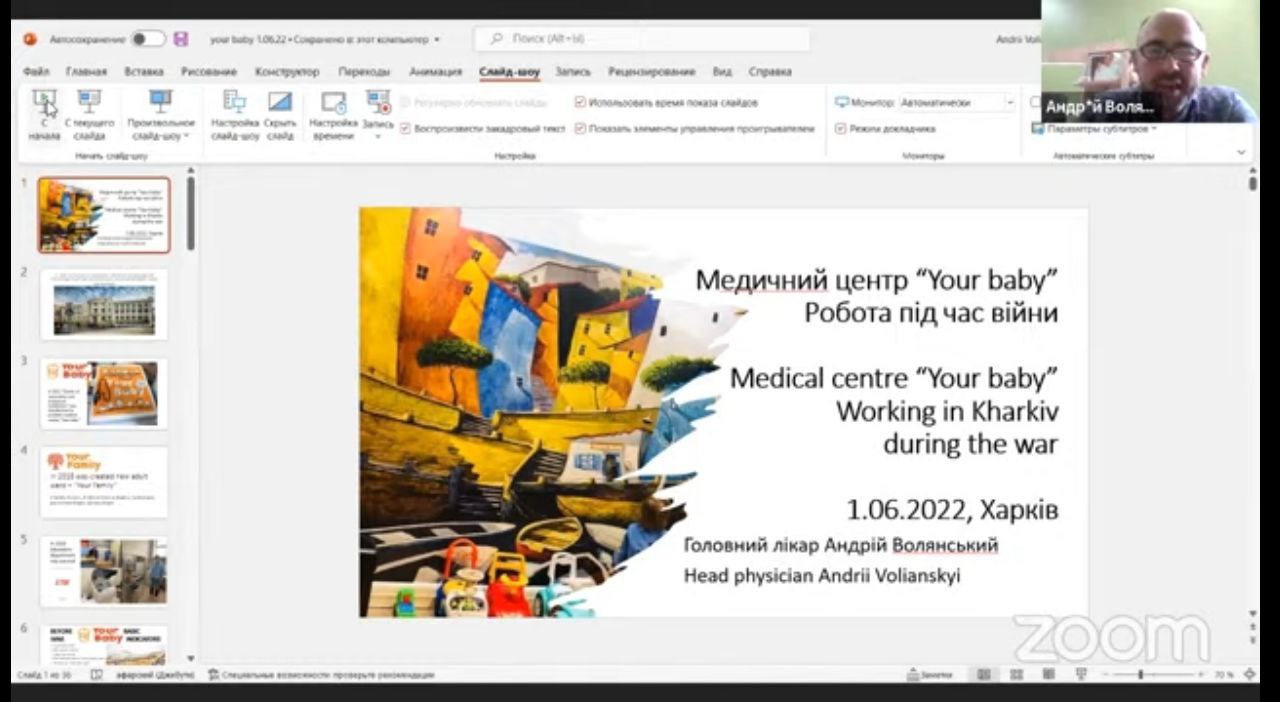Open Custom slide show (Произвольное слайд-шоу)
The image size is (1280, 702).
tap(161, 114)
